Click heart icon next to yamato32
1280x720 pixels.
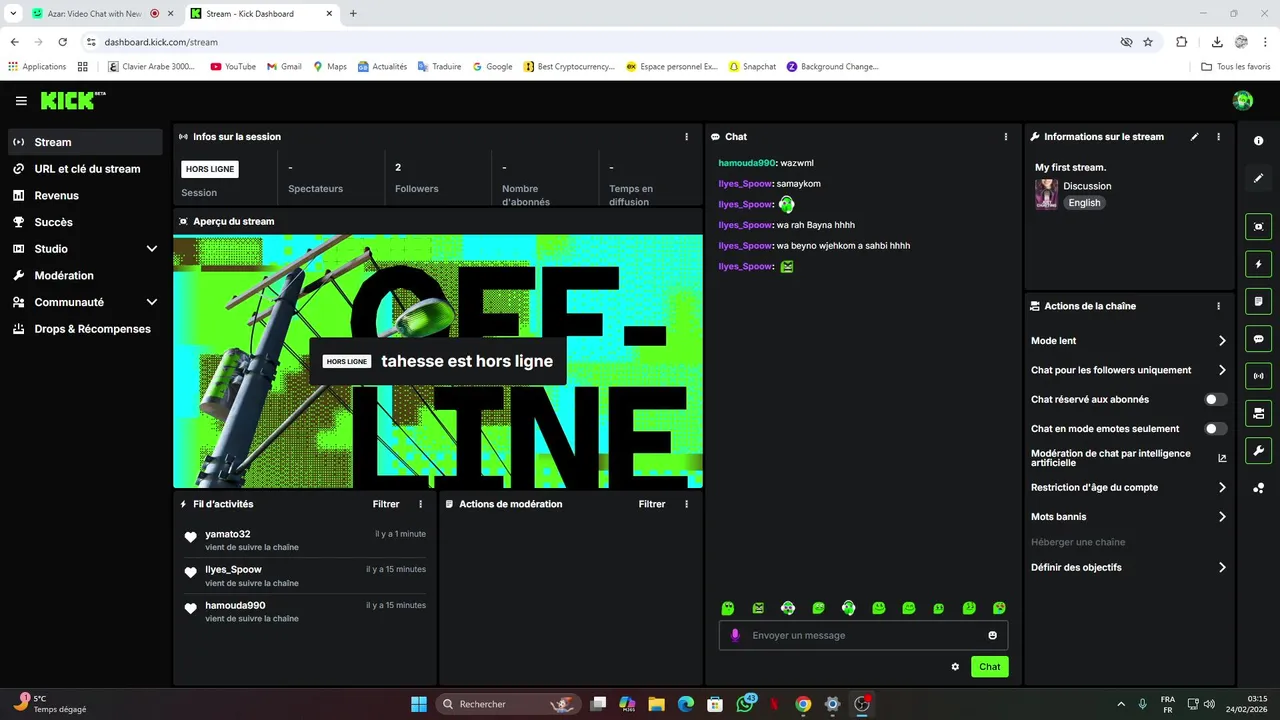191,538
